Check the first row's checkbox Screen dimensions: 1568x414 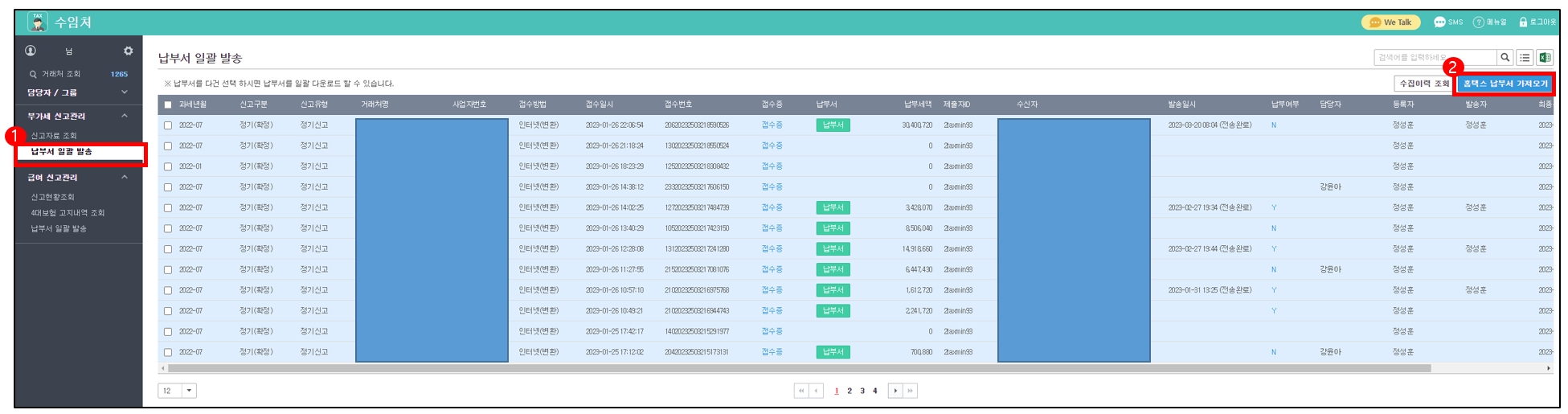point(168,125)
